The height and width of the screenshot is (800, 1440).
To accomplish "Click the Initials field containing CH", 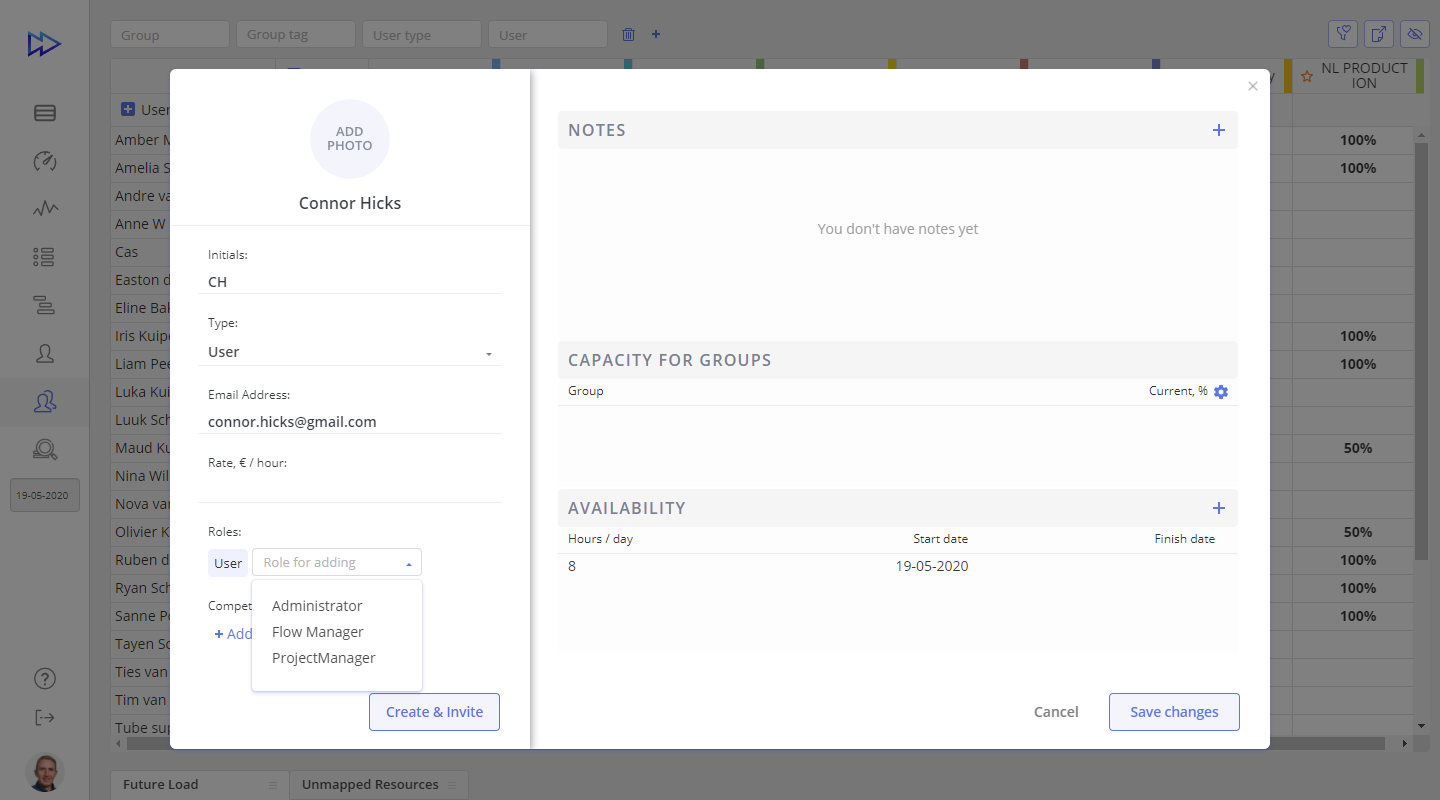I will (x=350, y=282).
